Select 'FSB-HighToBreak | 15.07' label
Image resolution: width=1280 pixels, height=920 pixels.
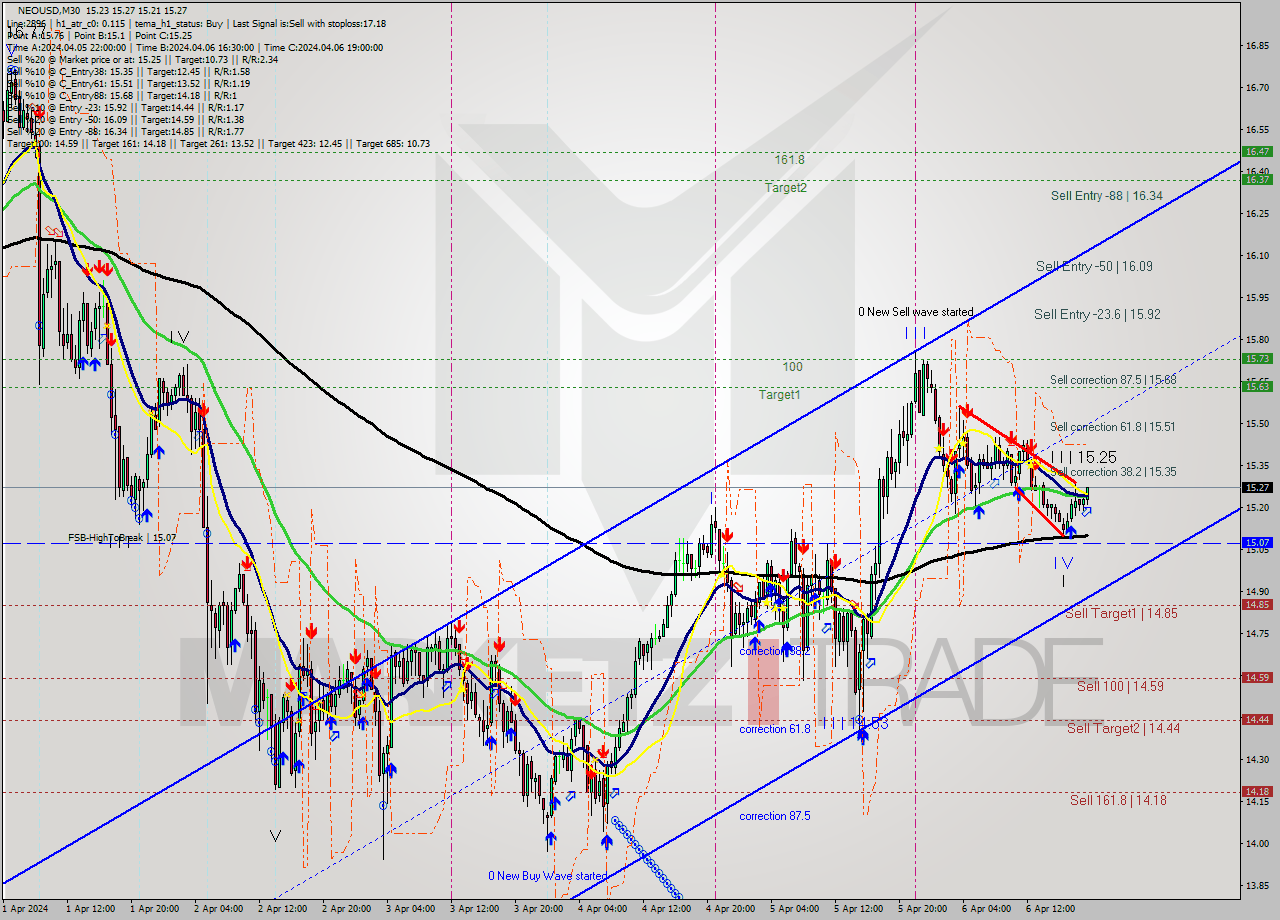tap(122, 538)
